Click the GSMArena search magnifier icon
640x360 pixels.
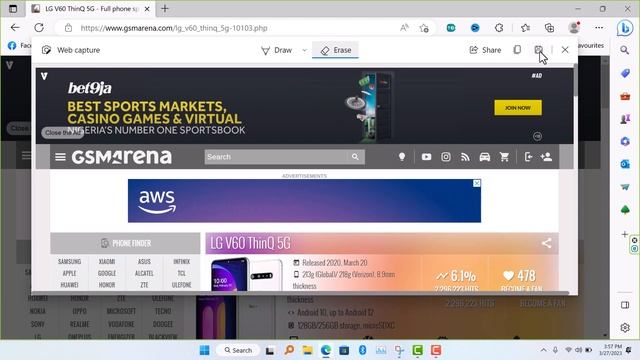356,157
